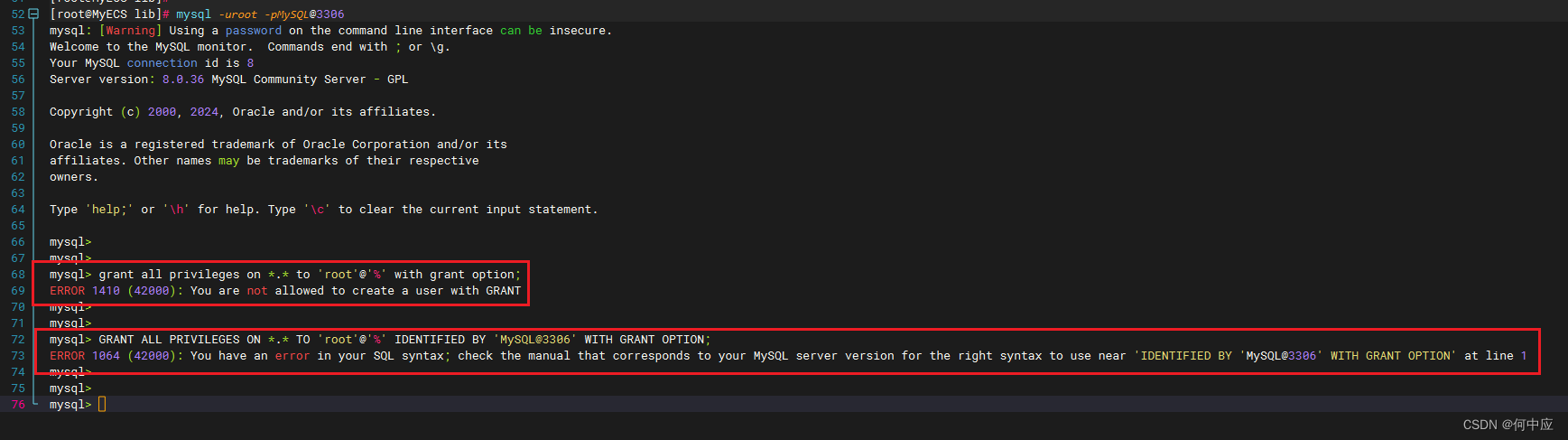Viewport: 1568px width, 440px height.
Task: Click 'WITH GRANT OPTION' in error line 73
Action: click(x=1393, y=356)
